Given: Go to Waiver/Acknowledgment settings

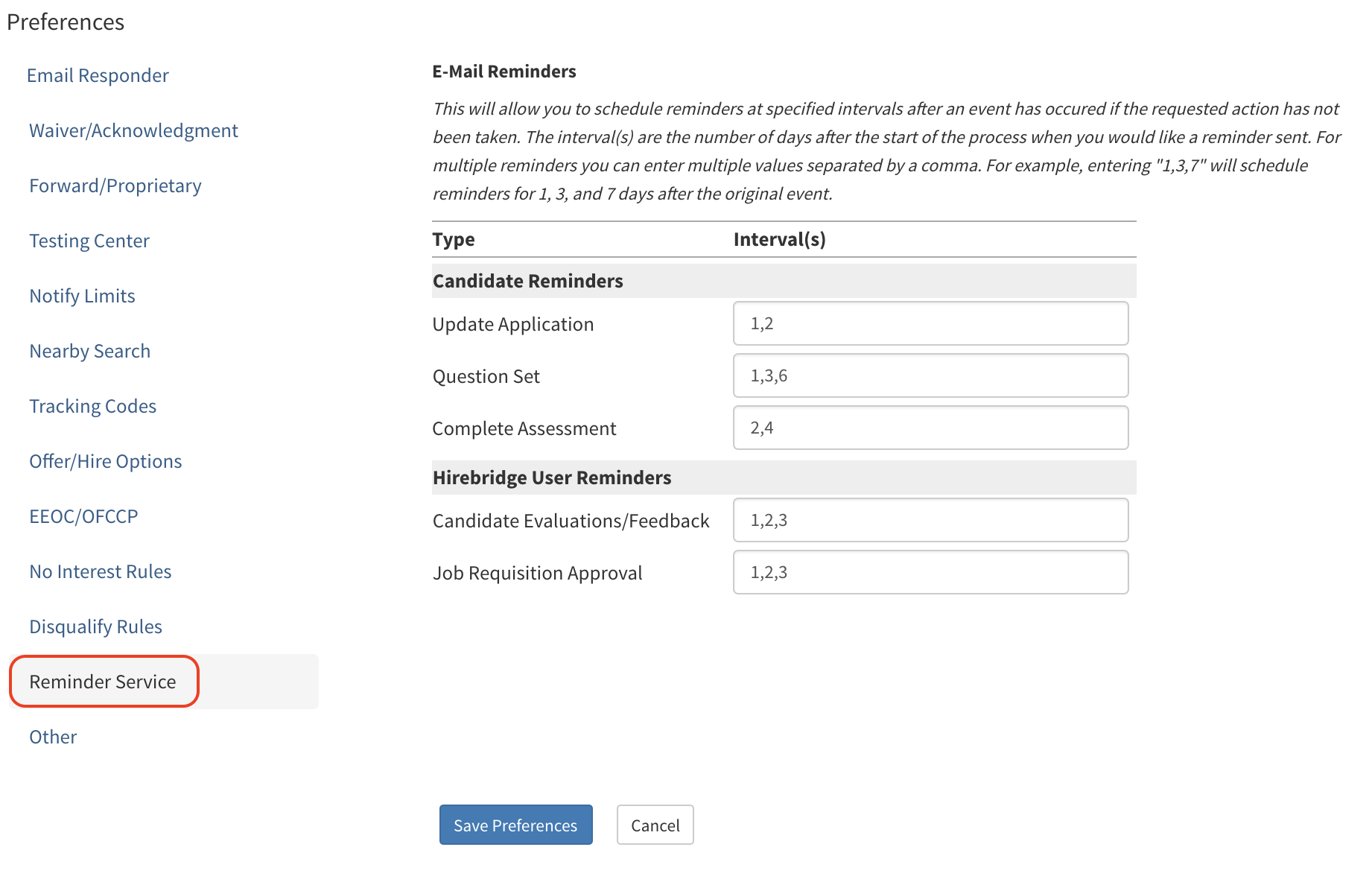Looking at the screenshot, I should [x=133, y=130].
